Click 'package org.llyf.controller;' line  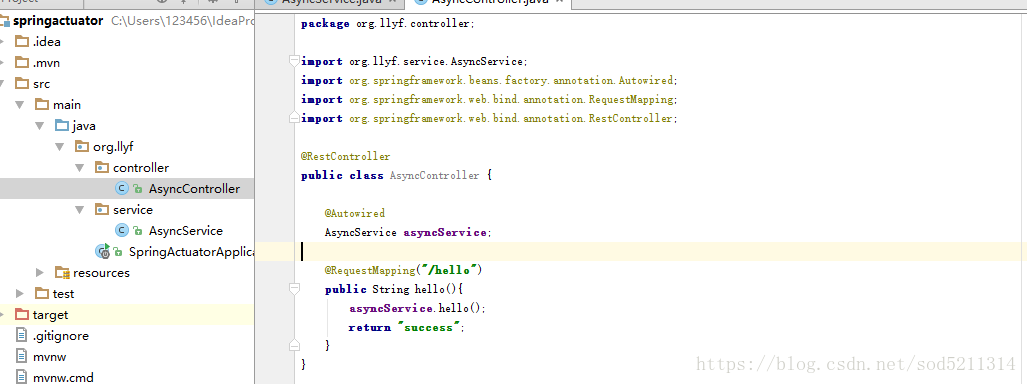pyautogui.click(x=387, y=24)
